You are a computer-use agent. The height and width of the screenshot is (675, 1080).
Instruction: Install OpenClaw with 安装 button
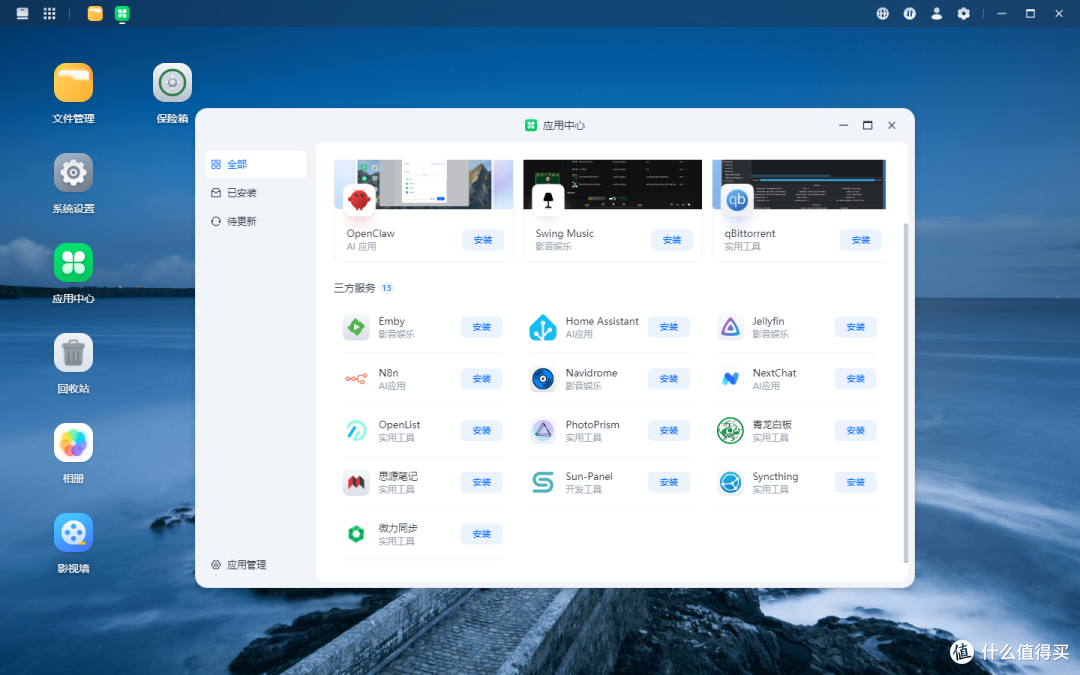(x=483, y=240)
